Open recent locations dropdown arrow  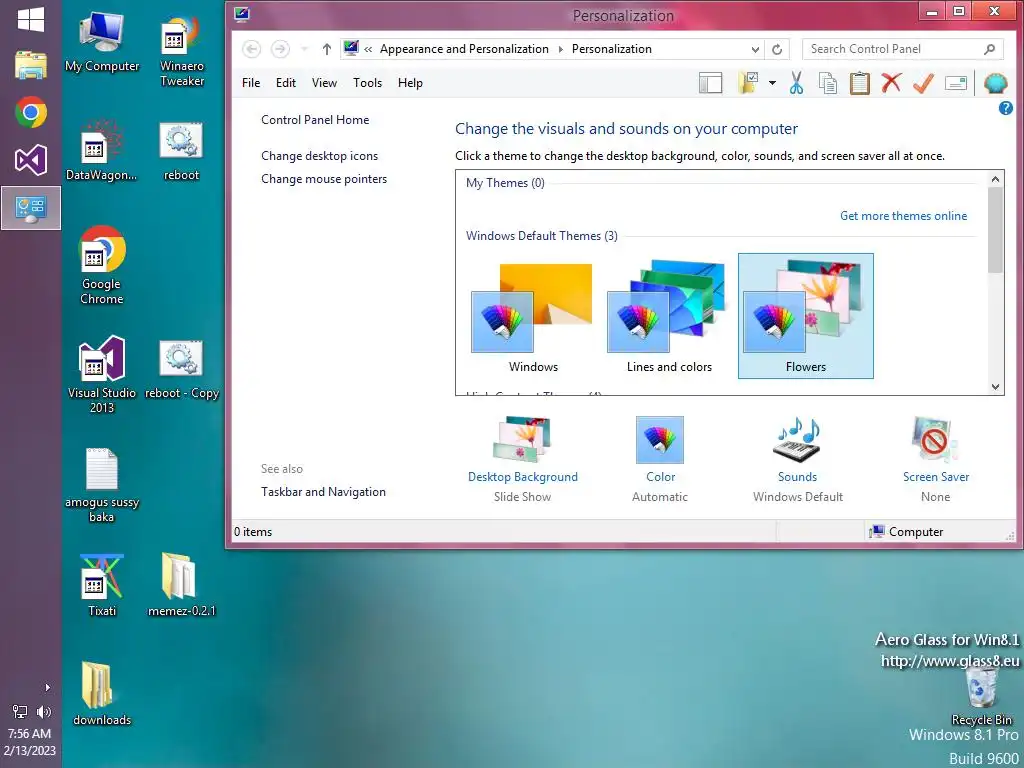(304, 49)
